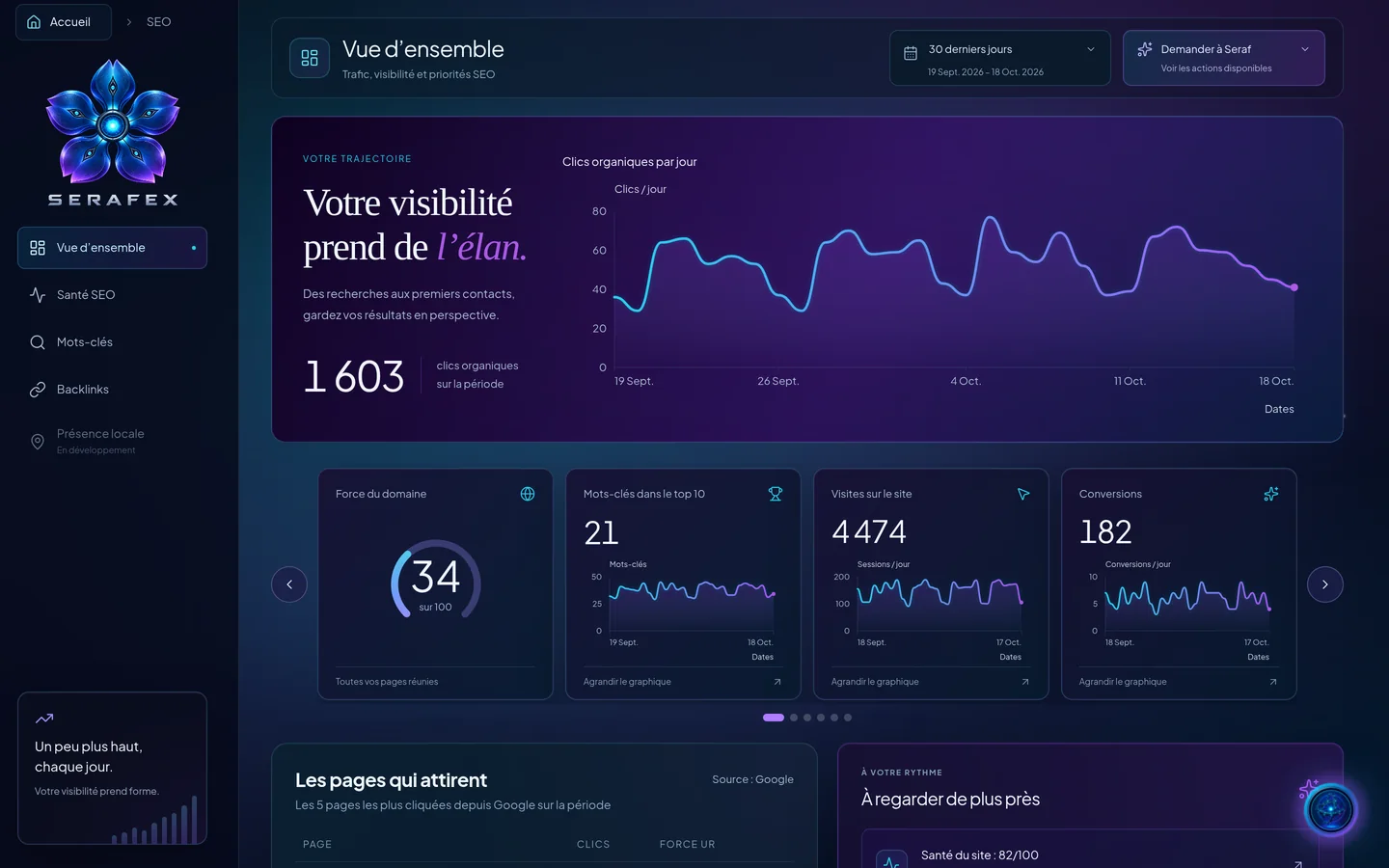This screenshot has height=868, width=1389.
Task: Select the first carousel pagination dot
Action: (774, 718)
